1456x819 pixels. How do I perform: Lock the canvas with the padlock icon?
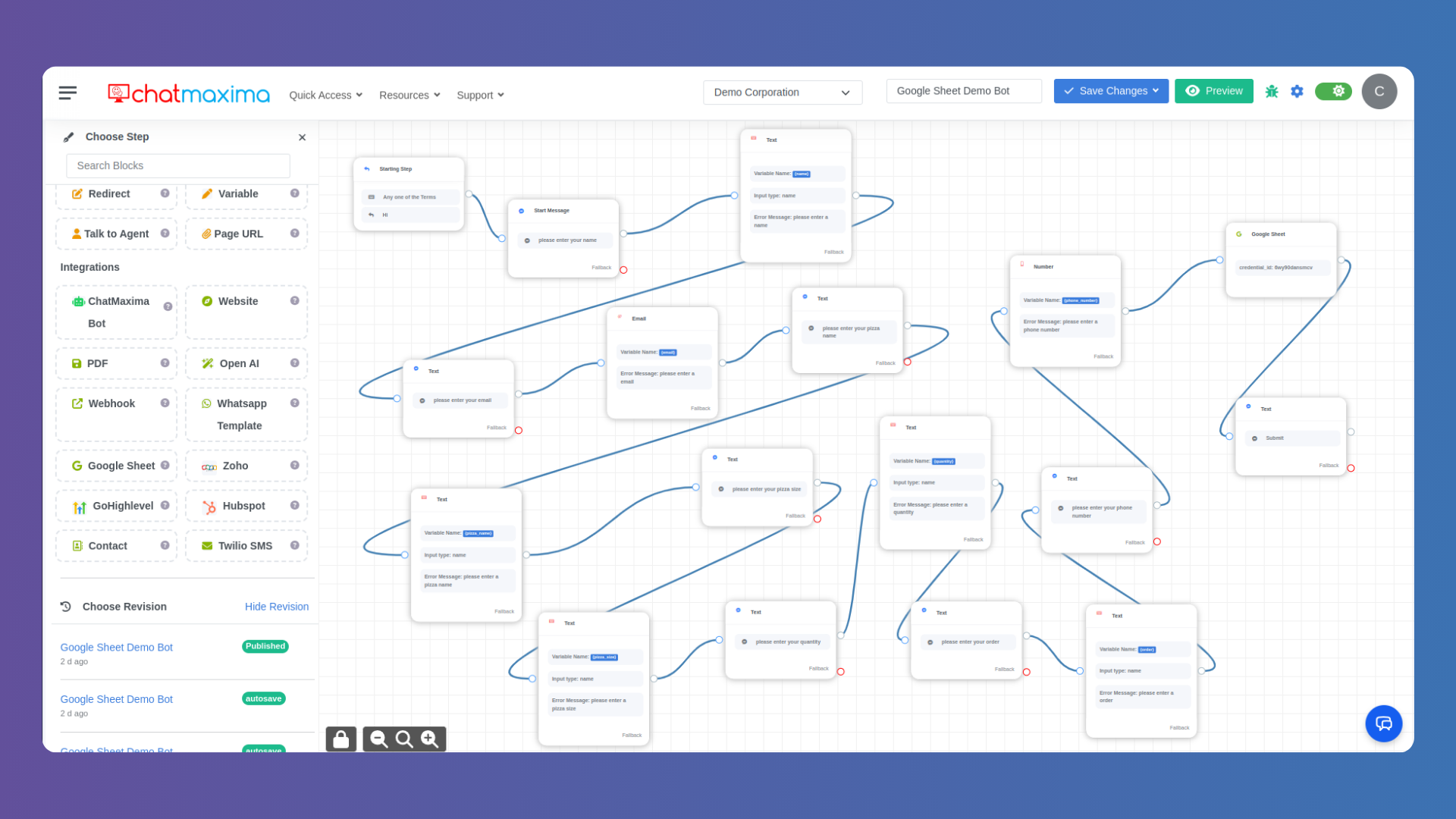[x=340, y=738]
